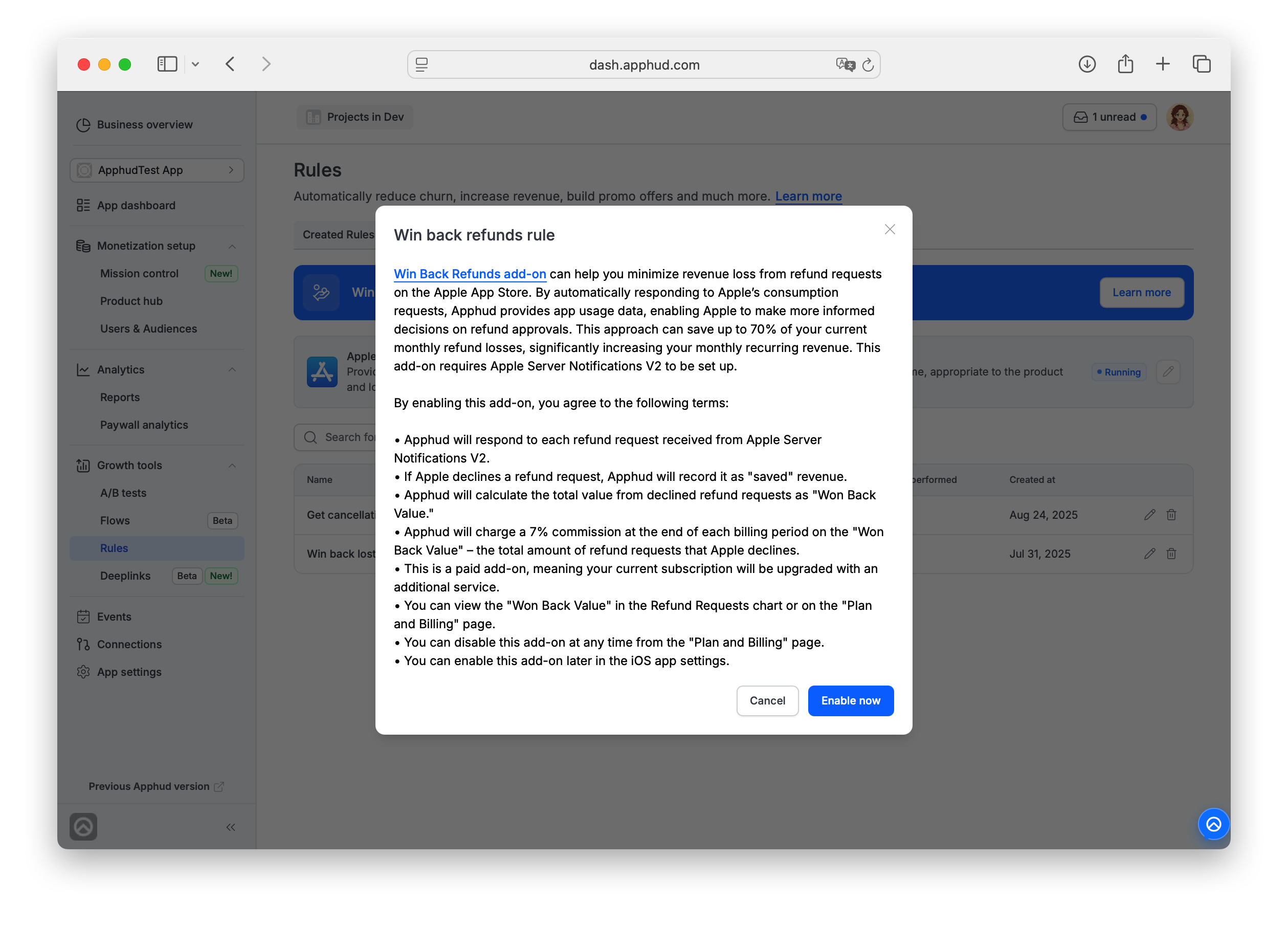Open Mission control

coord(139,273)
